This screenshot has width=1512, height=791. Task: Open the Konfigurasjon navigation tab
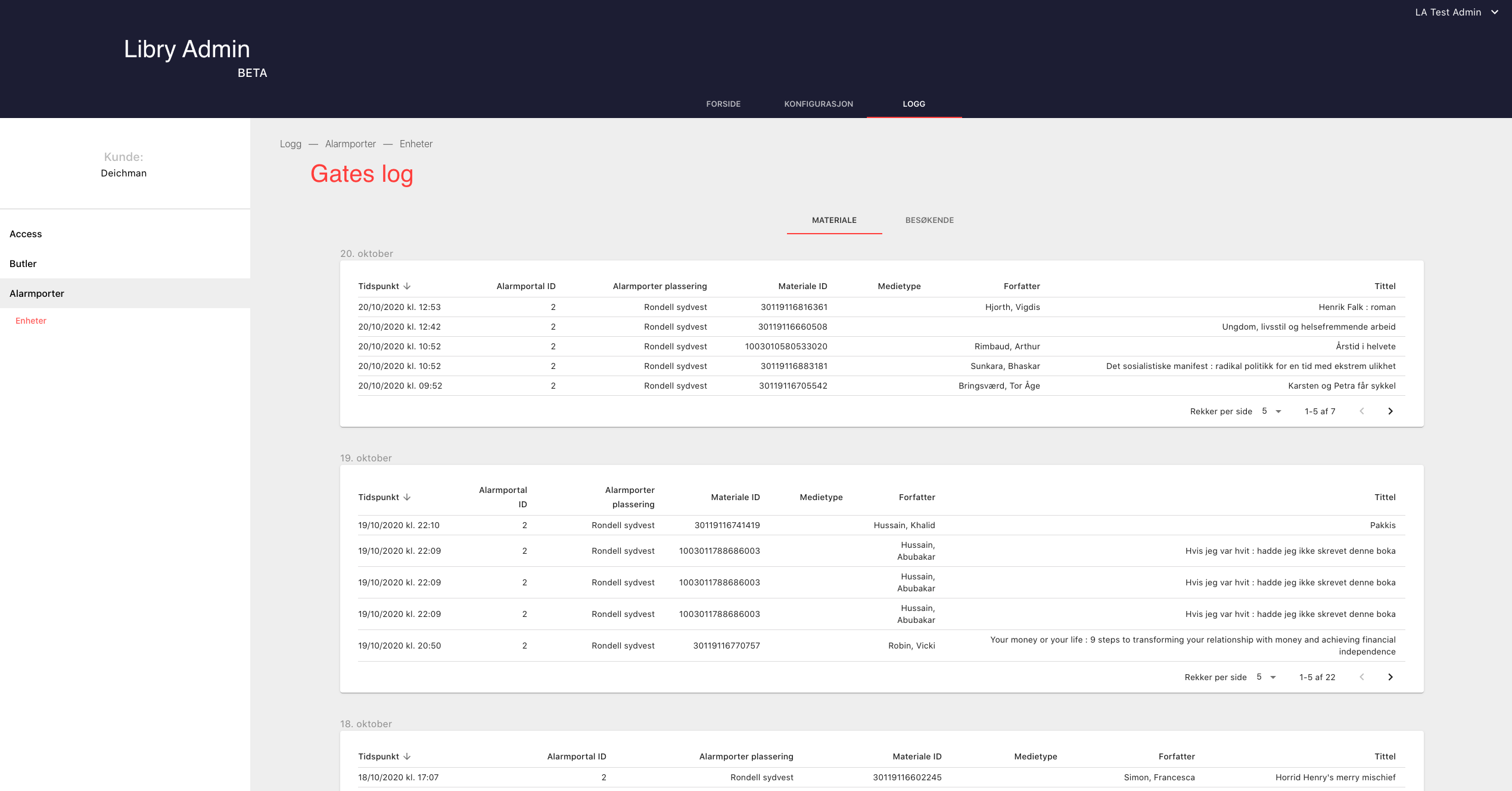(819, 104)
